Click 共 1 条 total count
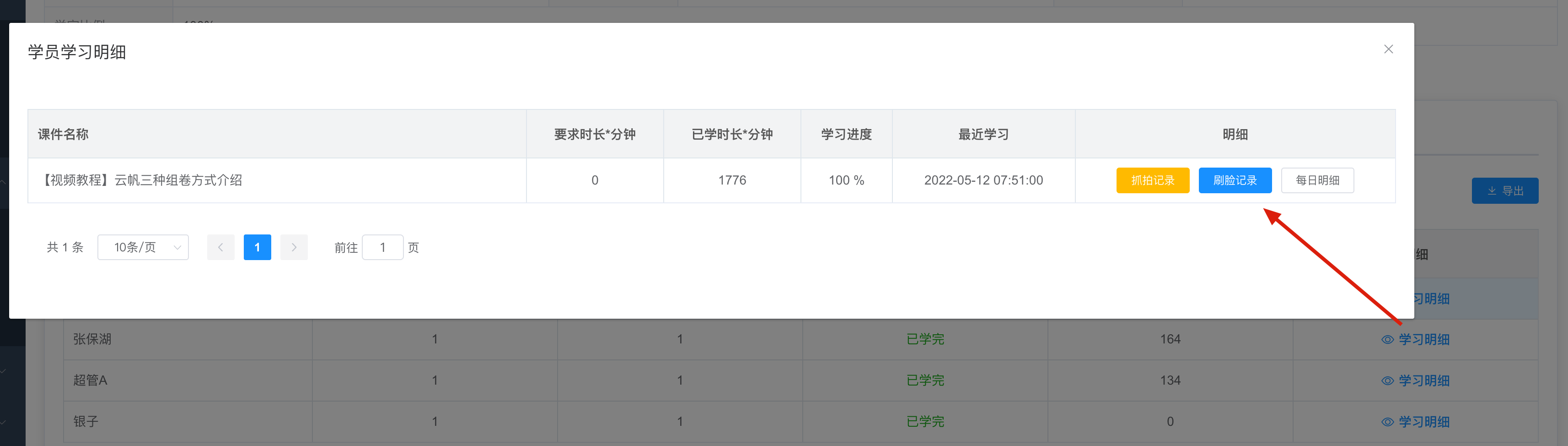Screen dimensions: 1568x446 click(x=65, y=247)
